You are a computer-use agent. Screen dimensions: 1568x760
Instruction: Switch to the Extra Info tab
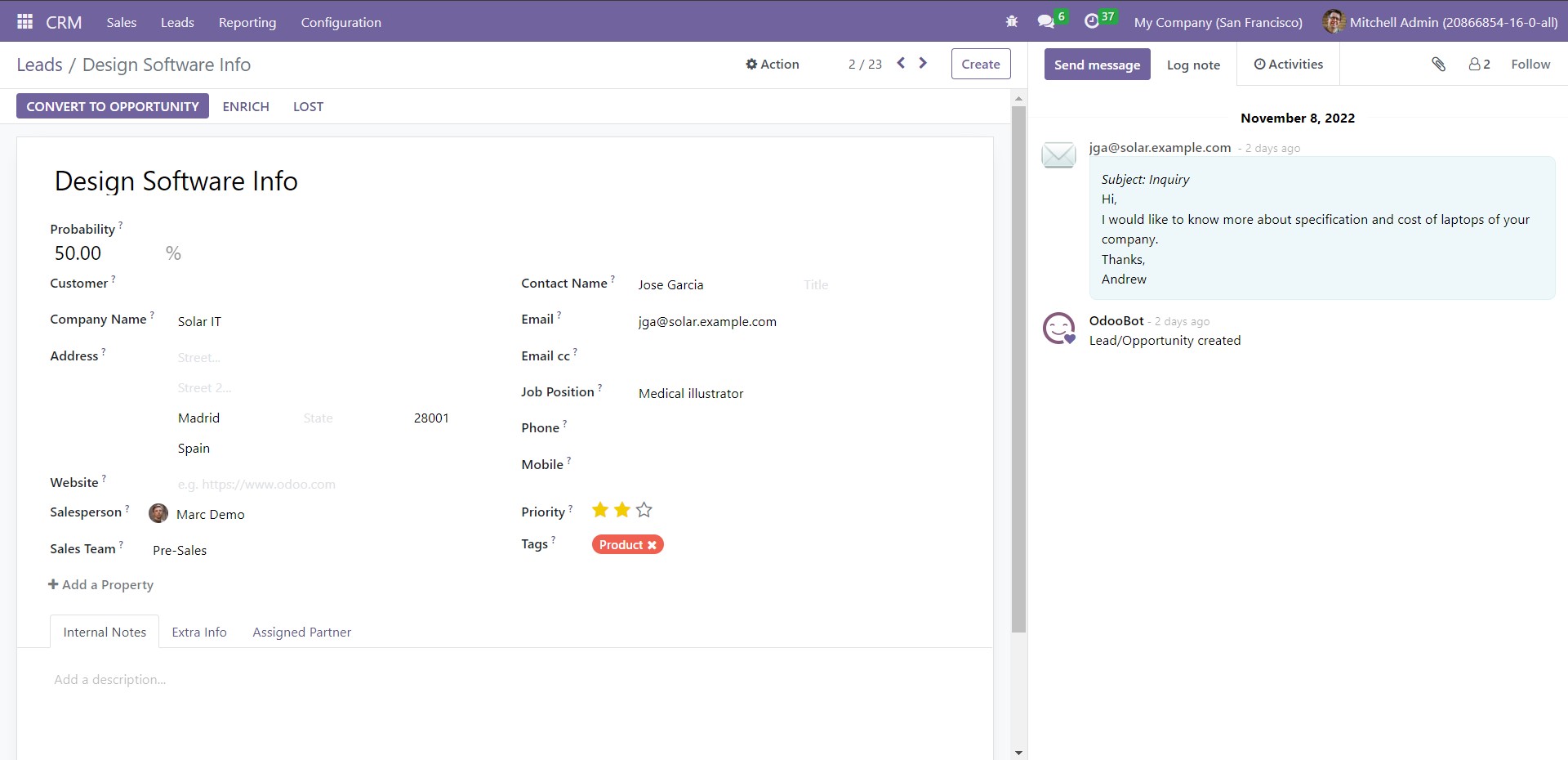pyautogui.click(x=199, y=632)
